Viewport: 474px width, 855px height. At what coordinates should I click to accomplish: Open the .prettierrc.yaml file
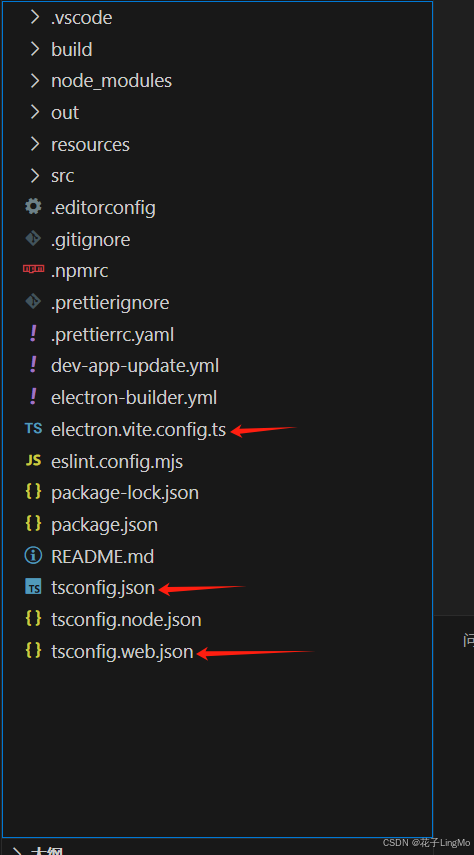pos(112,334)
